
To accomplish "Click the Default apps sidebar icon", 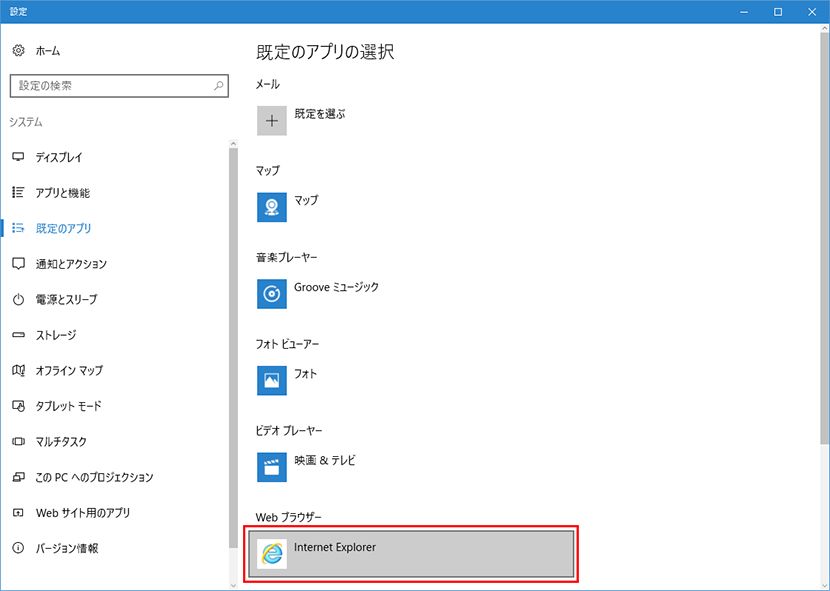I will pos(19,228).
